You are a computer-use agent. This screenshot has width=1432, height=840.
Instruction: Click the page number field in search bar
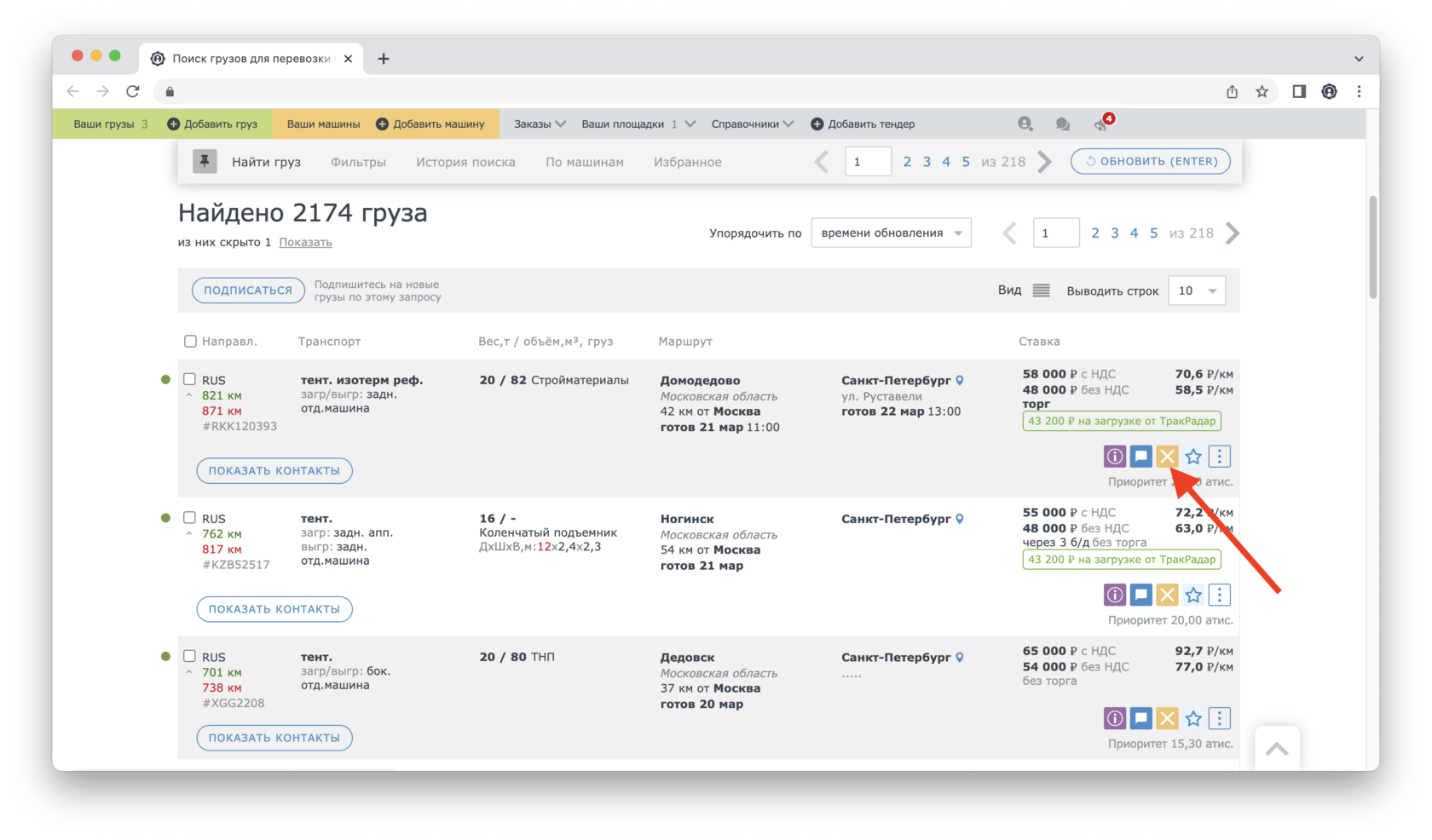pyautogui.click(x=867, y=162)
